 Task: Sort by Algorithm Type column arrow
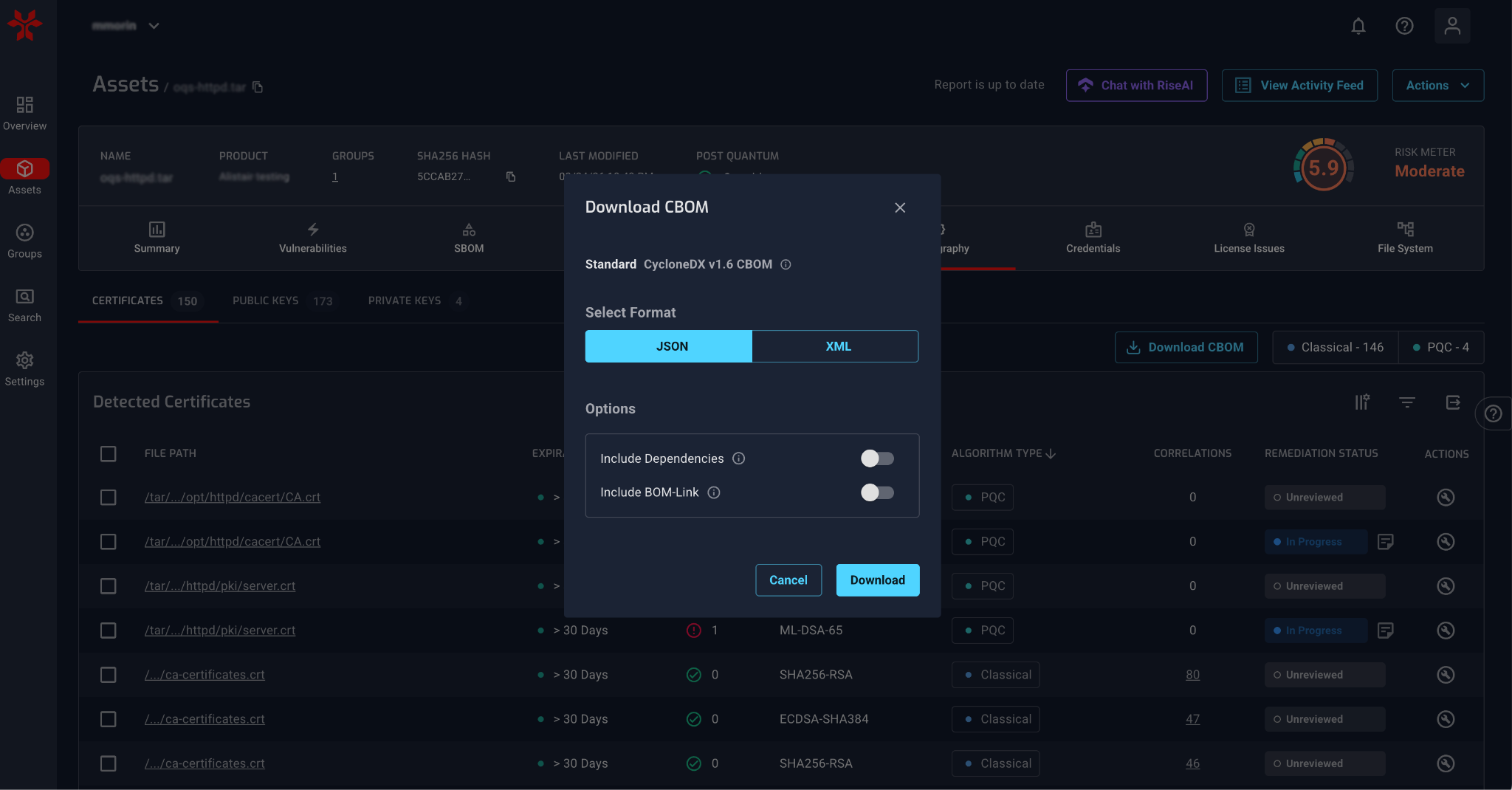pyautogui.click(x=1051, y=453)
